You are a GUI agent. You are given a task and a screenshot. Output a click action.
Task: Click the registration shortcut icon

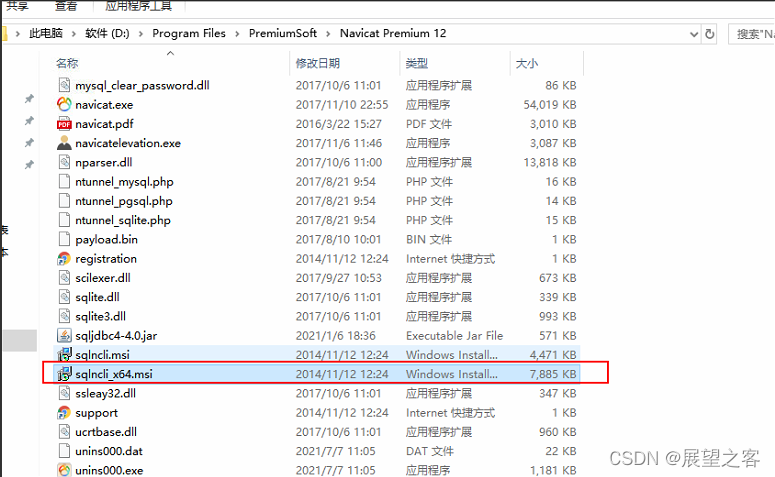coord(64,259)
